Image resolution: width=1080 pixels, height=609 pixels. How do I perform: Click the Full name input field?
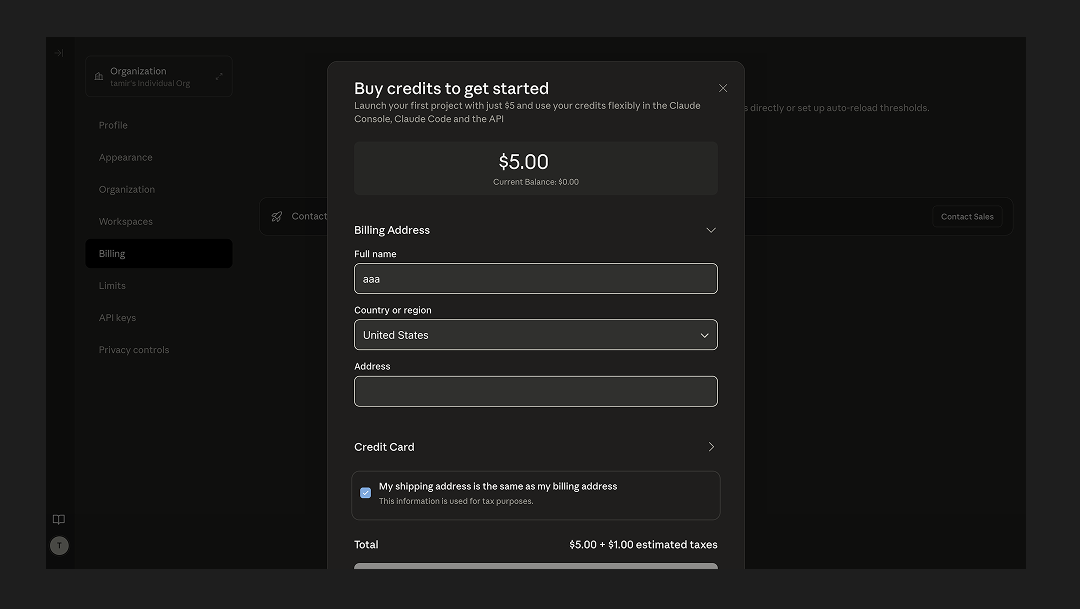536,279
